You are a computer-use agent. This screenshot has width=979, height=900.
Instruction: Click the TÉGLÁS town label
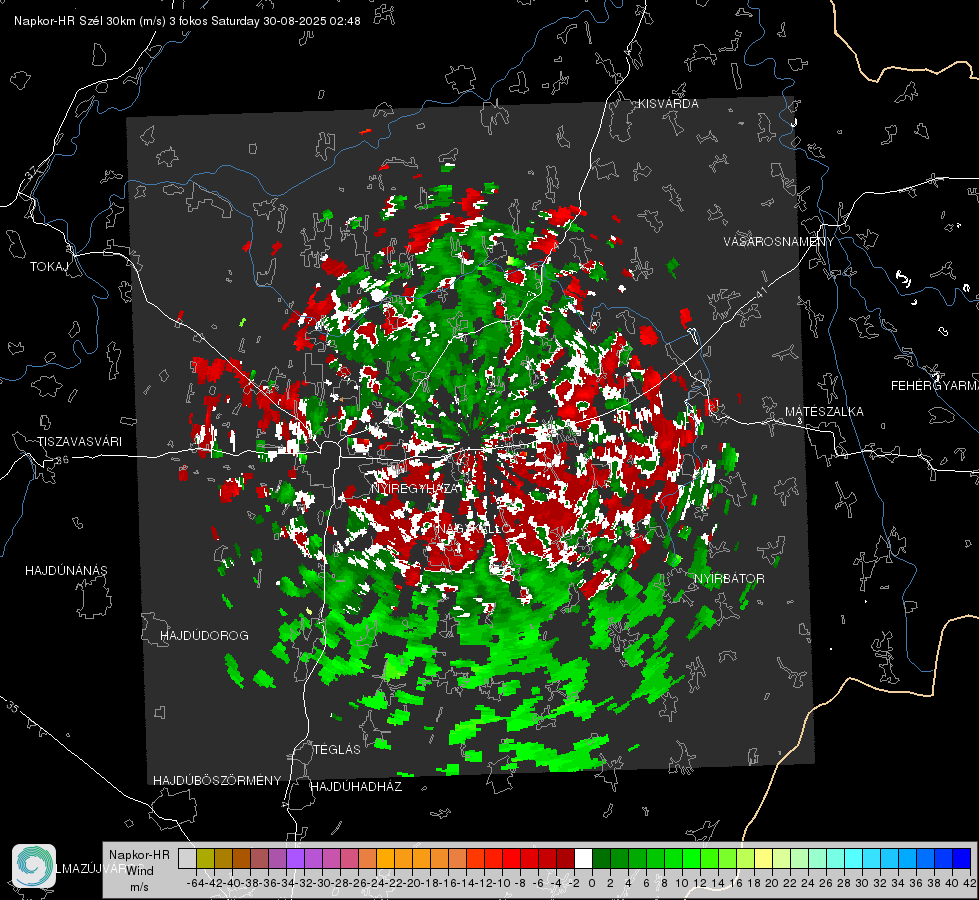coord(337,749)
